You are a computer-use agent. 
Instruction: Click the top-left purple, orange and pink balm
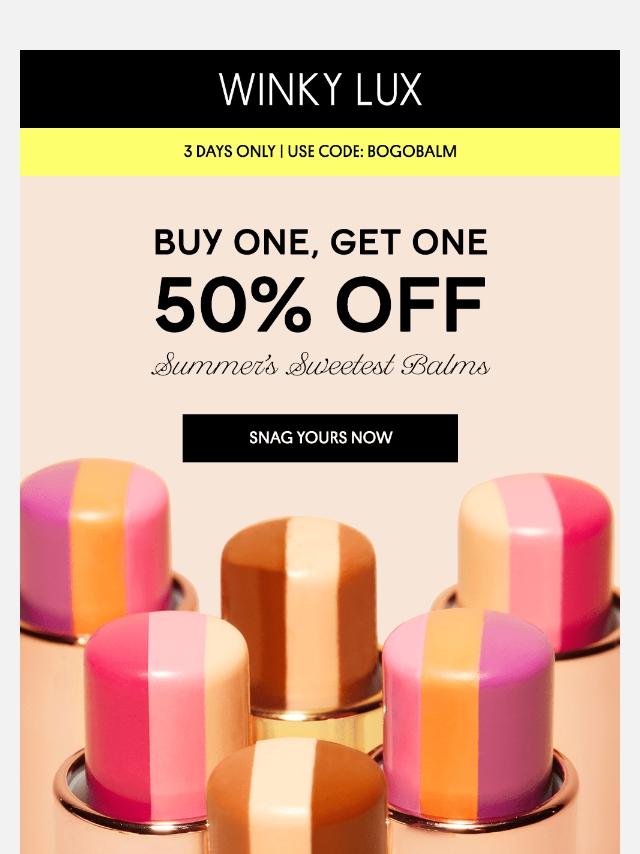95,547
